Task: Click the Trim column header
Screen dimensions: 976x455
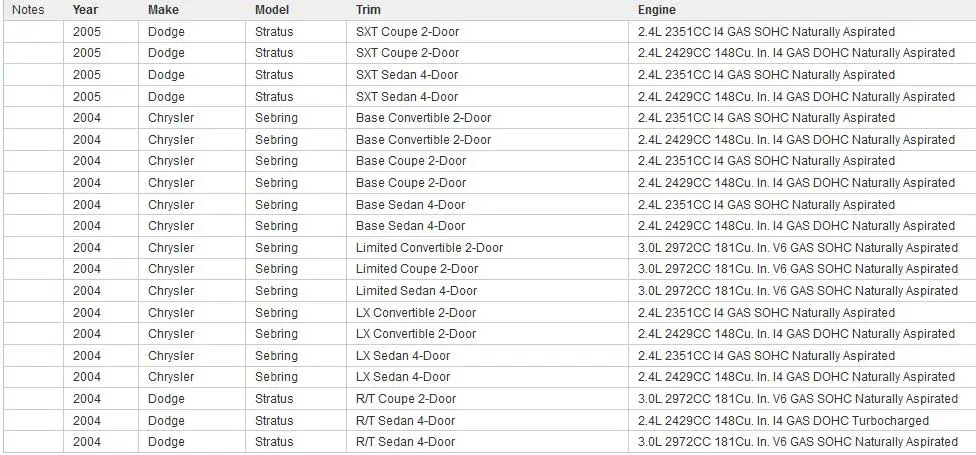Action: click(x=368, y=10)
